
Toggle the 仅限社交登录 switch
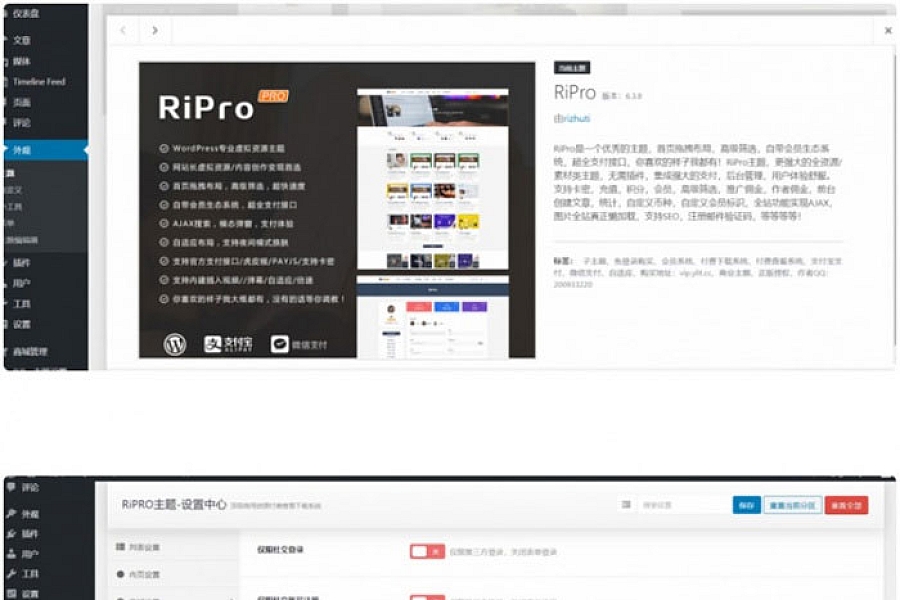point(426,552)
